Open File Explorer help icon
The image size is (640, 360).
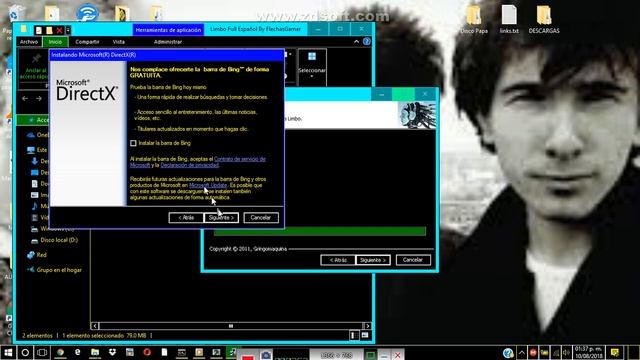coord(367,42)
